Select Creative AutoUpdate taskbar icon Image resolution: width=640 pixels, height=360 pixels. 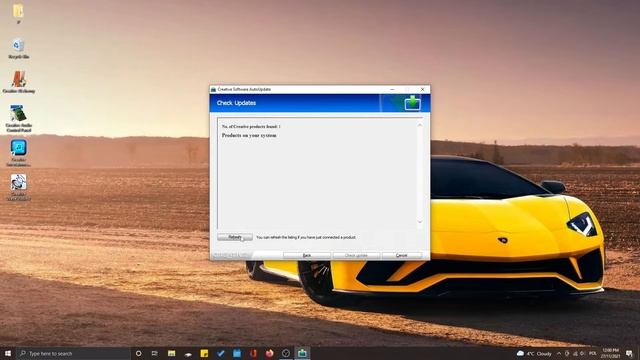point(302,353)
